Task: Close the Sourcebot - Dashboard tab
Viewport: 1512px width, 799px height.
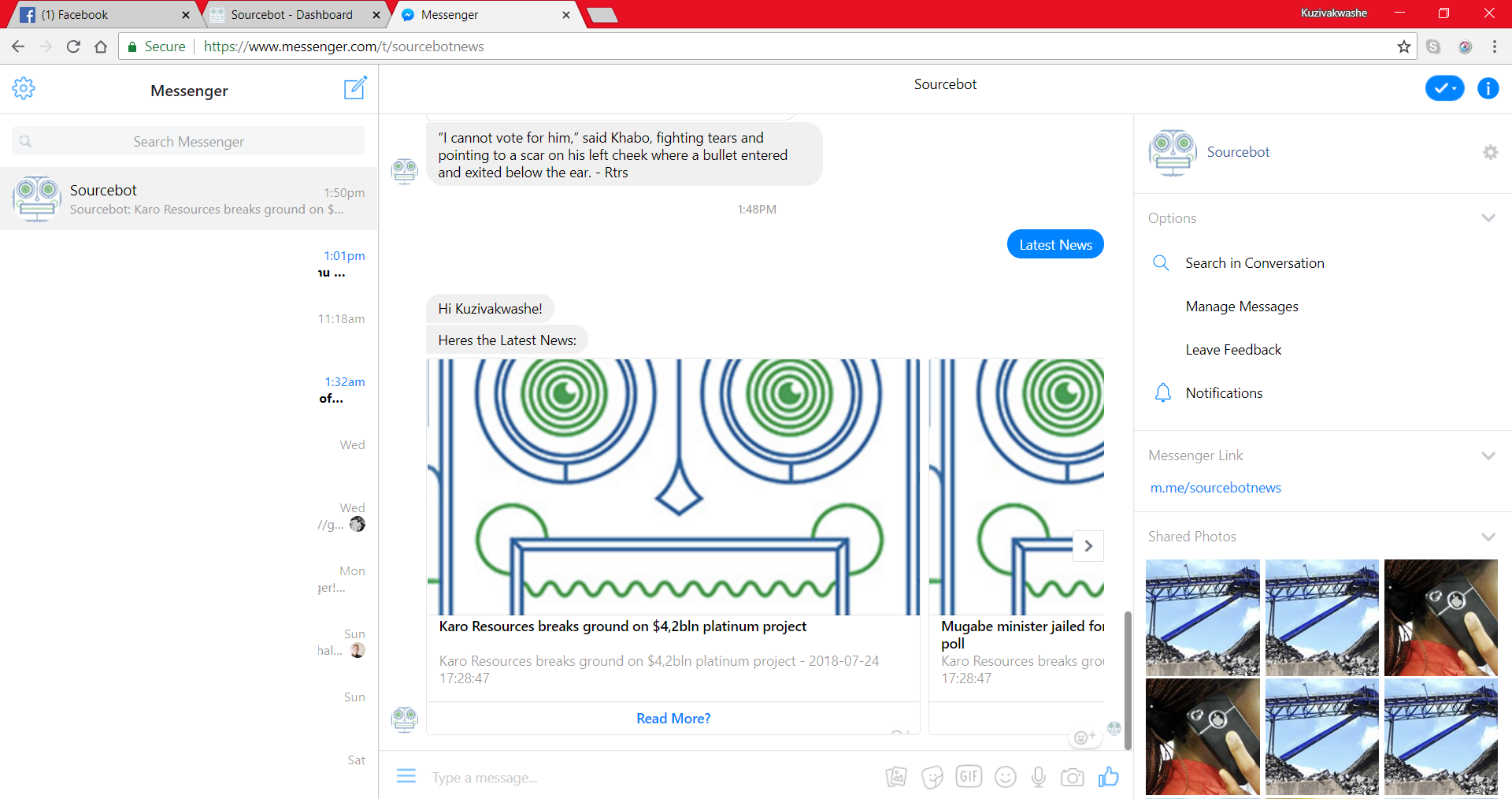Action: (x=376, y=15)
